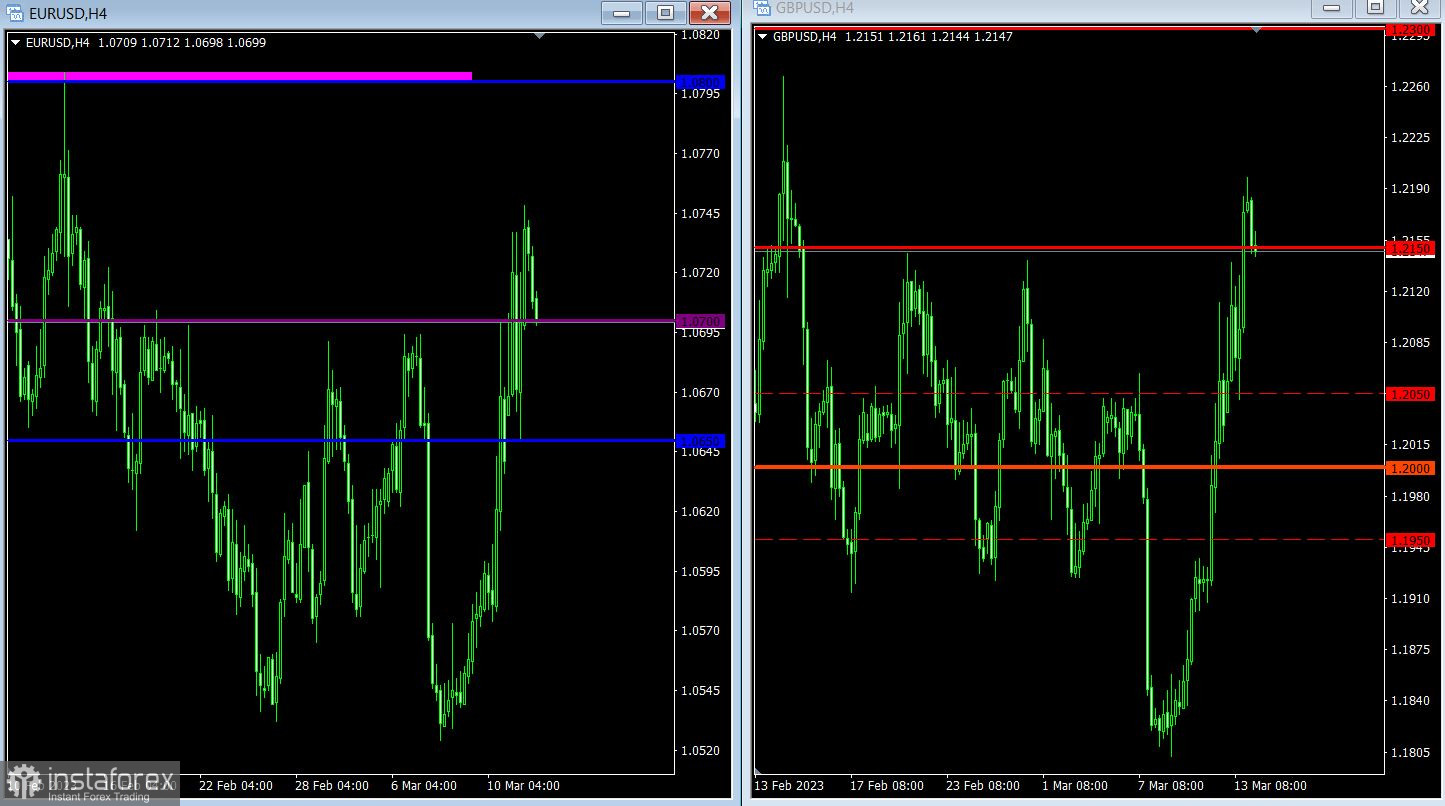
Task: Click 1.0545 on EURUSD price scale
Action: point(700,691)
